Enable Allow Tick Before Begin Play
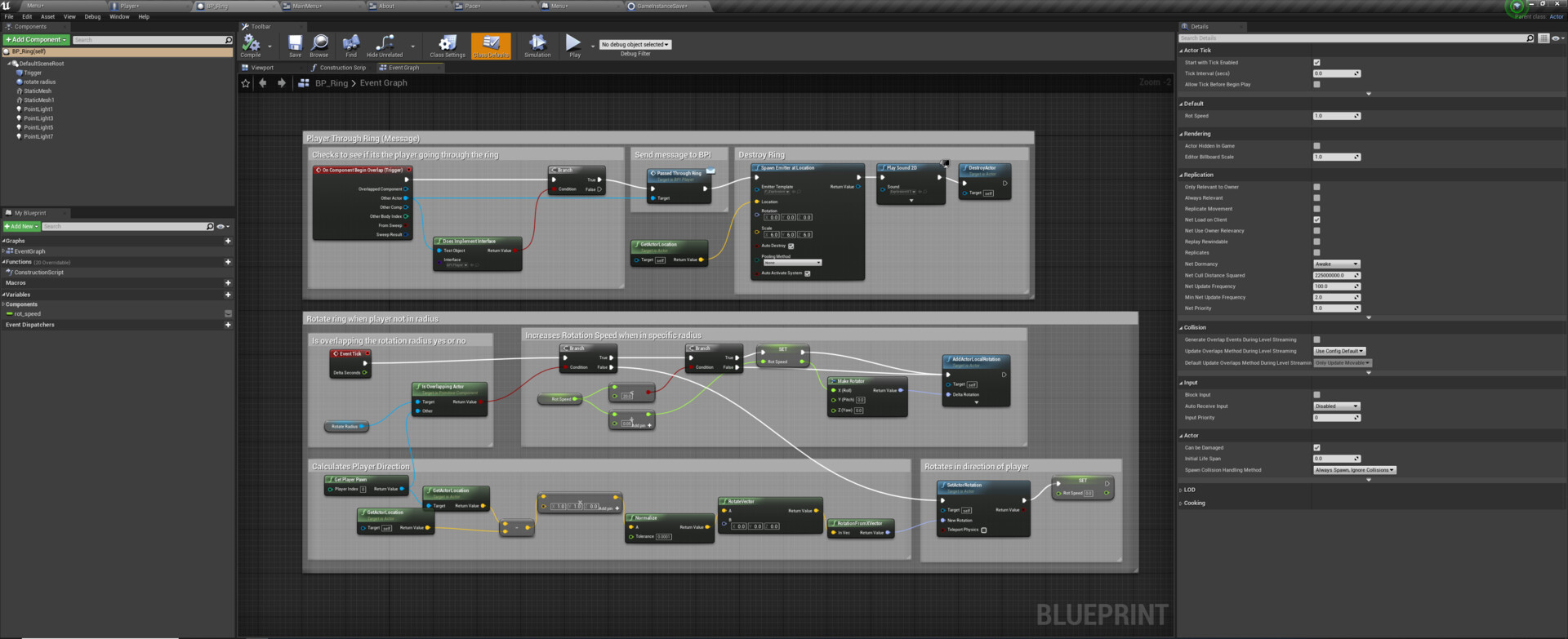Screen dimensions: 1568x639 (1316, 84)
